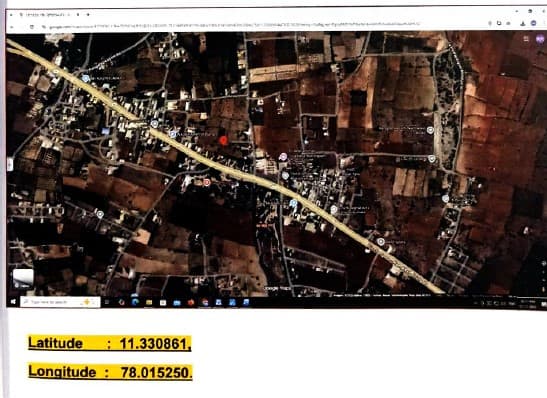The width and height of the screenshot is (547, 398).
Task: Expand the collapsed side panel arrow
Action: (10, 164)
